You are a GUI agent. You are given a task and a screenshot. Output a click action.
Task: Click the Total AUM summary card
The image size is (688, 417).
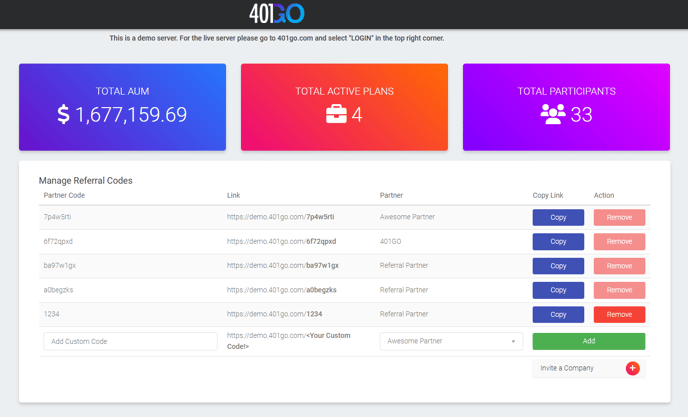tap(122, 107)
